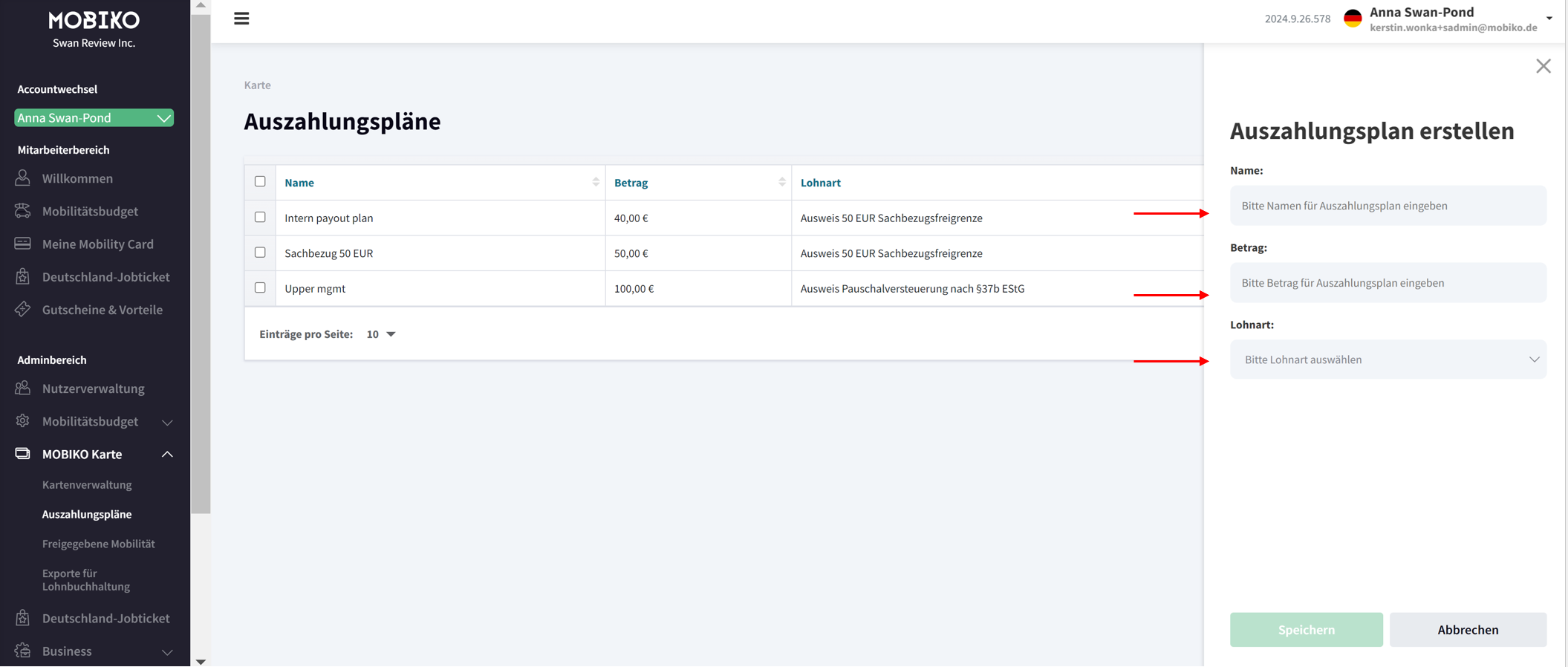Click the MOBIKO Karte card icon

tap(23, 454)
